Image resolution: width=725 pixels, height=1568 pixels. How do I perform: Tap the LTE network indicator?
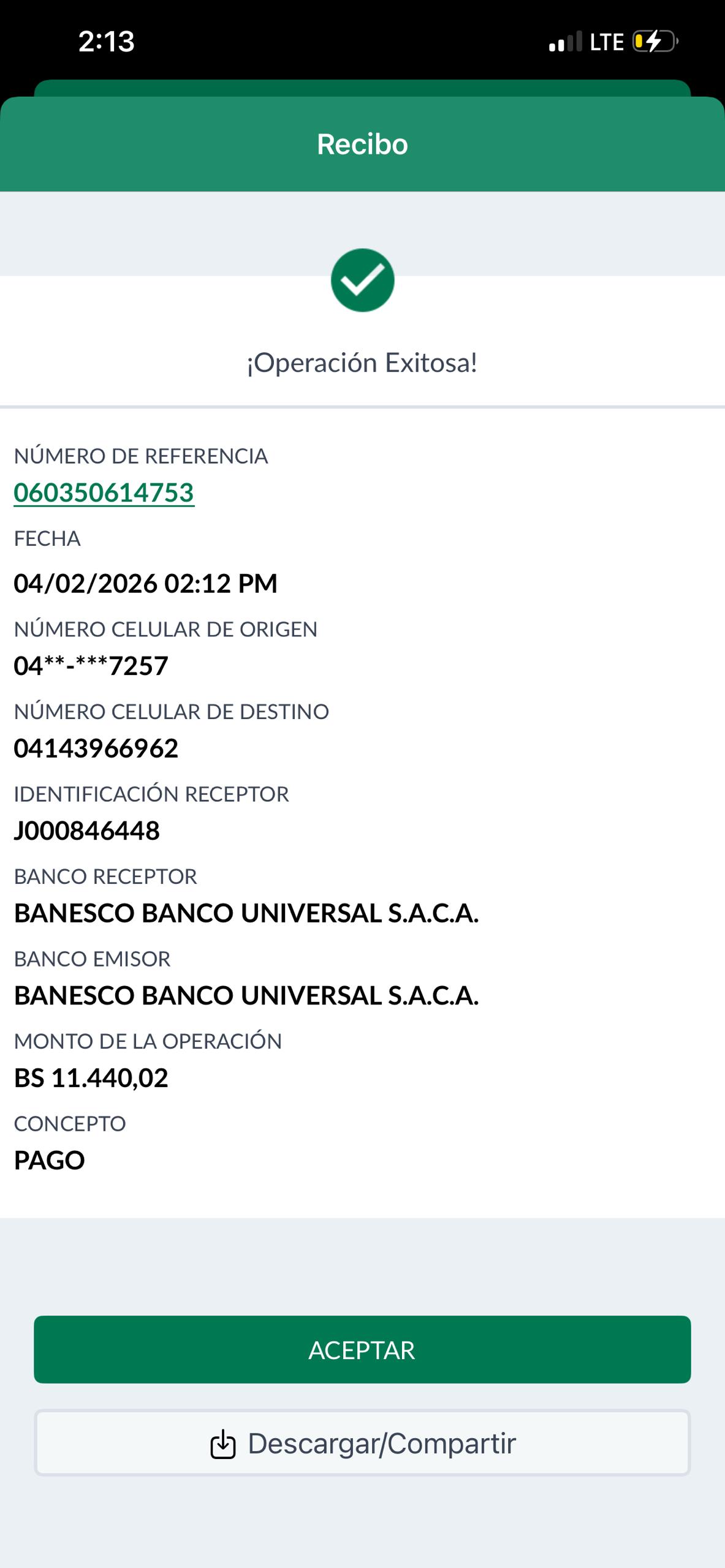[606, 42]
